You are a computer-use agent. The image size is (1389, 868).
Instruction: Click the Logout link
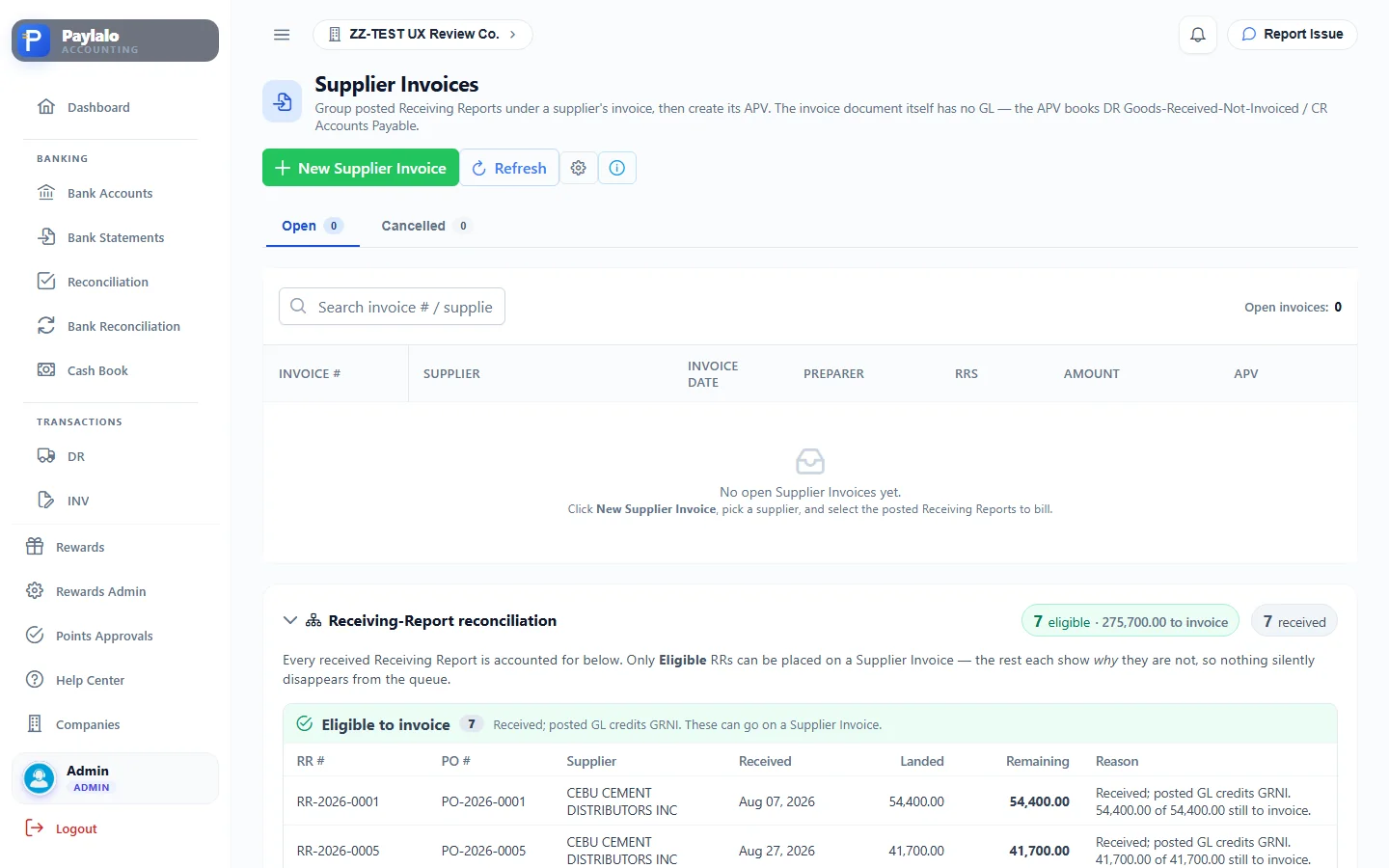click(62, 828)
